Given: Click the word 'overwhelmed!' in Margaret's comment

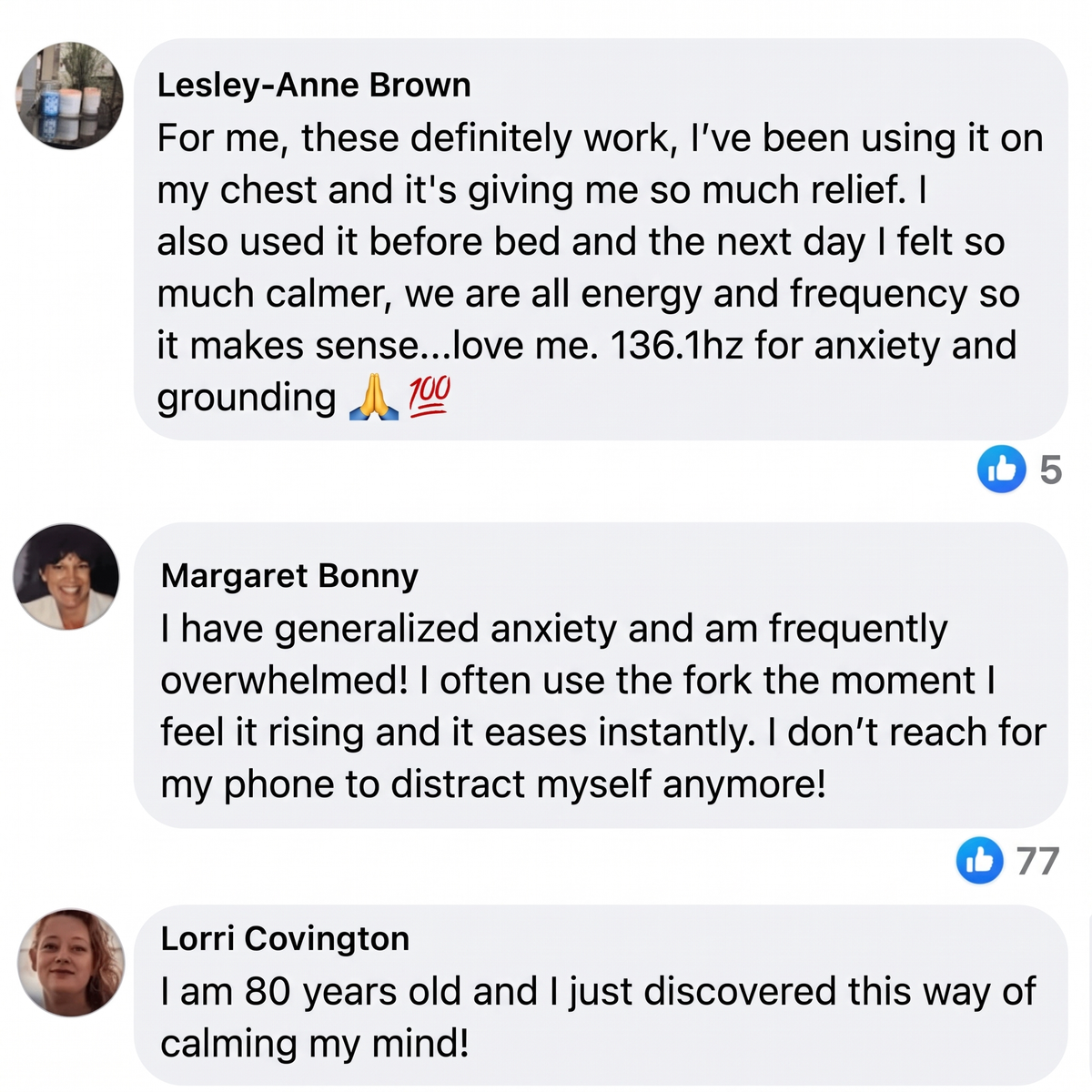Looking at the screenshot, I should click(285, 681).
